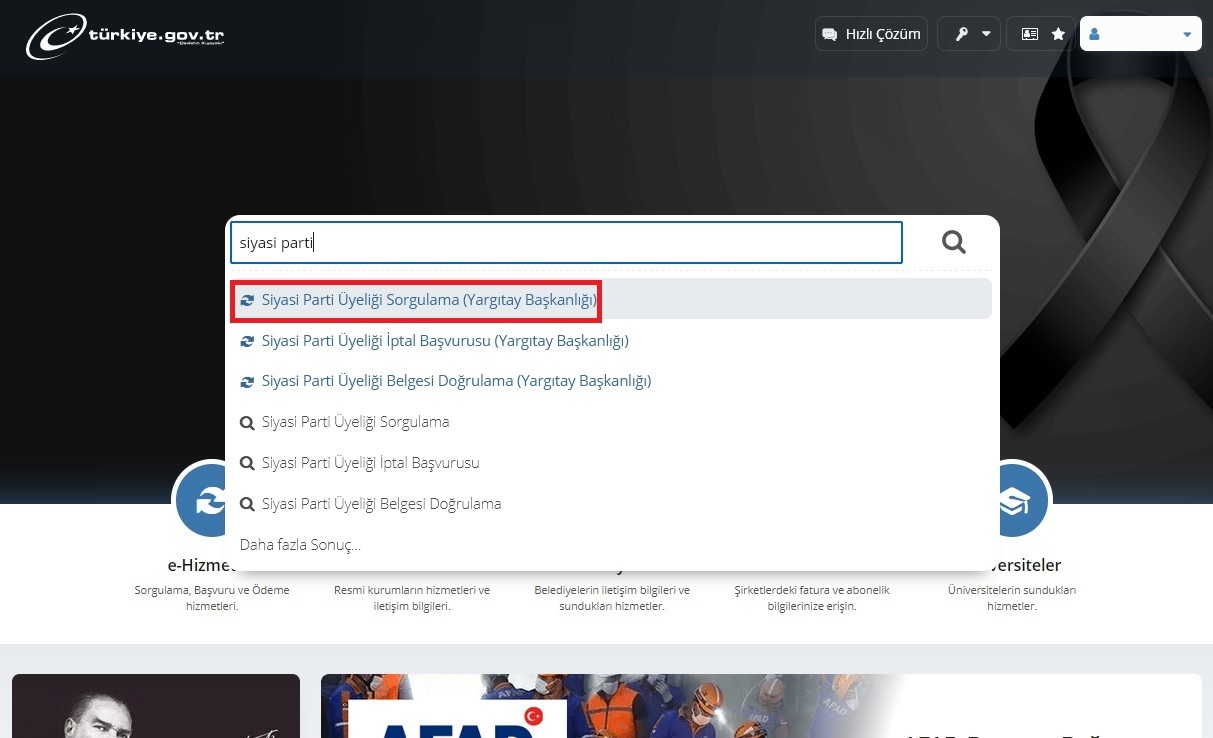Open the key login options dropdown
Viewport: 1213px width, 738px height.
969,33
